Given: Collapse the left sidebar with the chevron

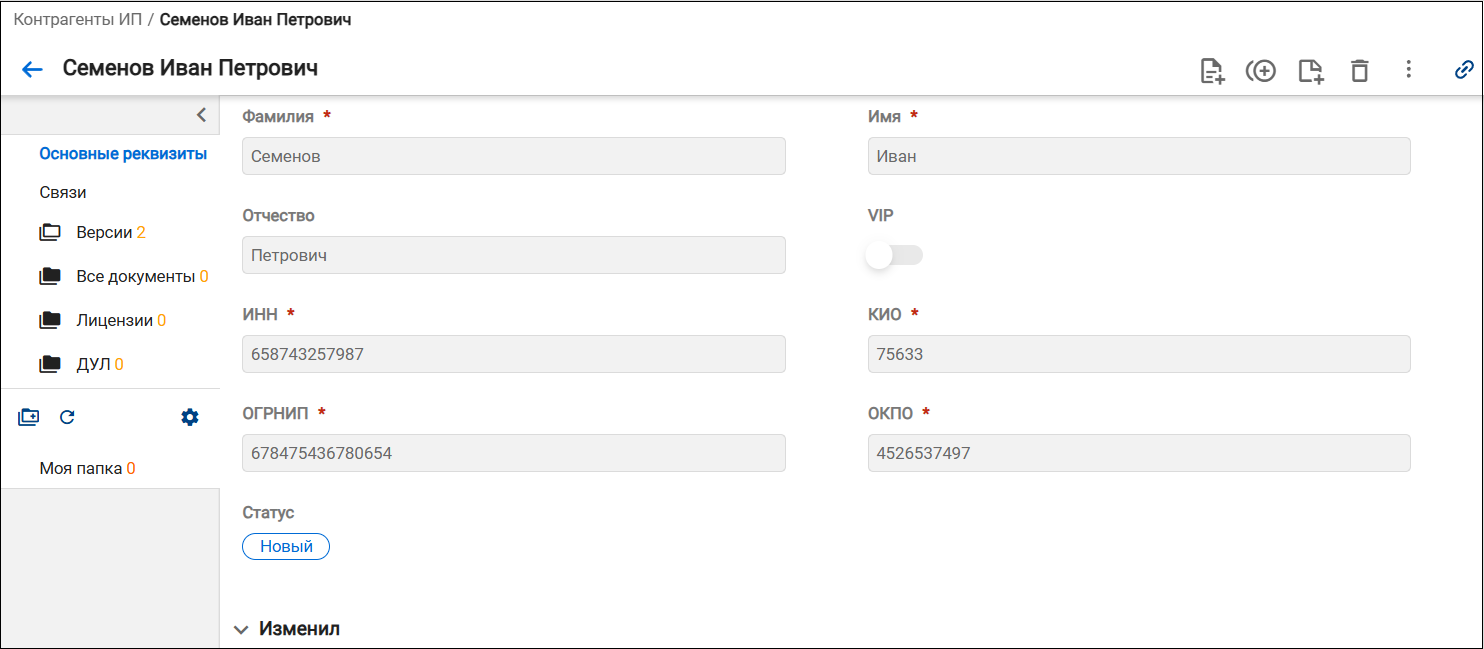Looking at the screenshot, I should coord(201,114).
